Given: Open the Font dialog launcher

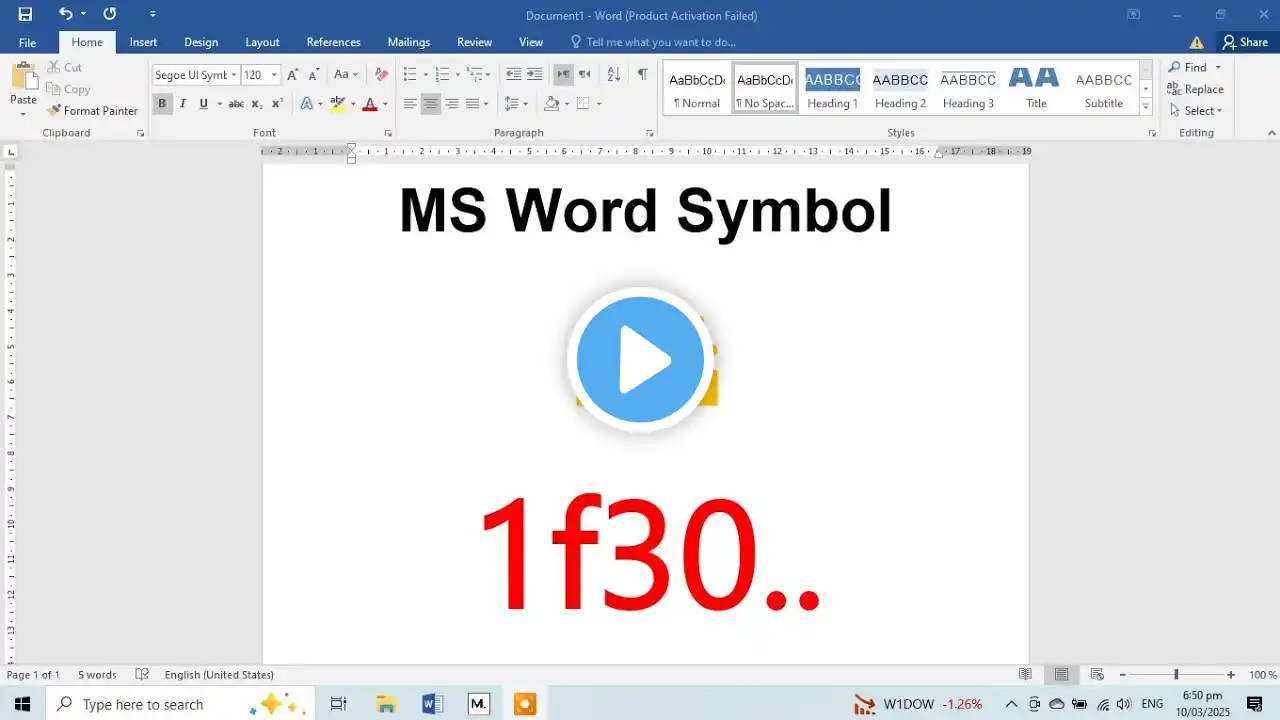Looking at the screenshot, I should coord(388,133).
